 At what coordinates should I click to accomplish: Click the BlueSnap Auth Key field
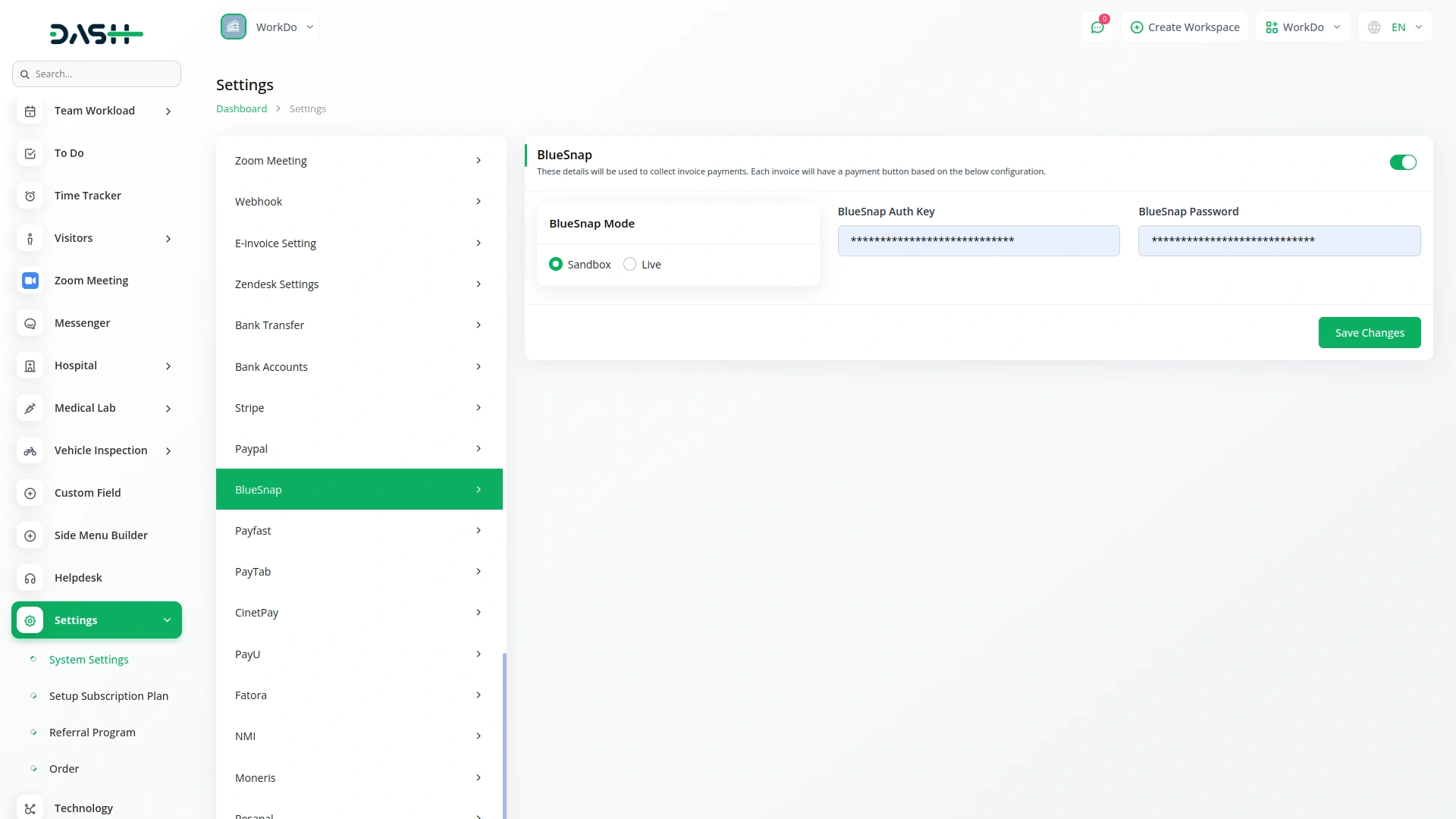(x=978, y=240)
